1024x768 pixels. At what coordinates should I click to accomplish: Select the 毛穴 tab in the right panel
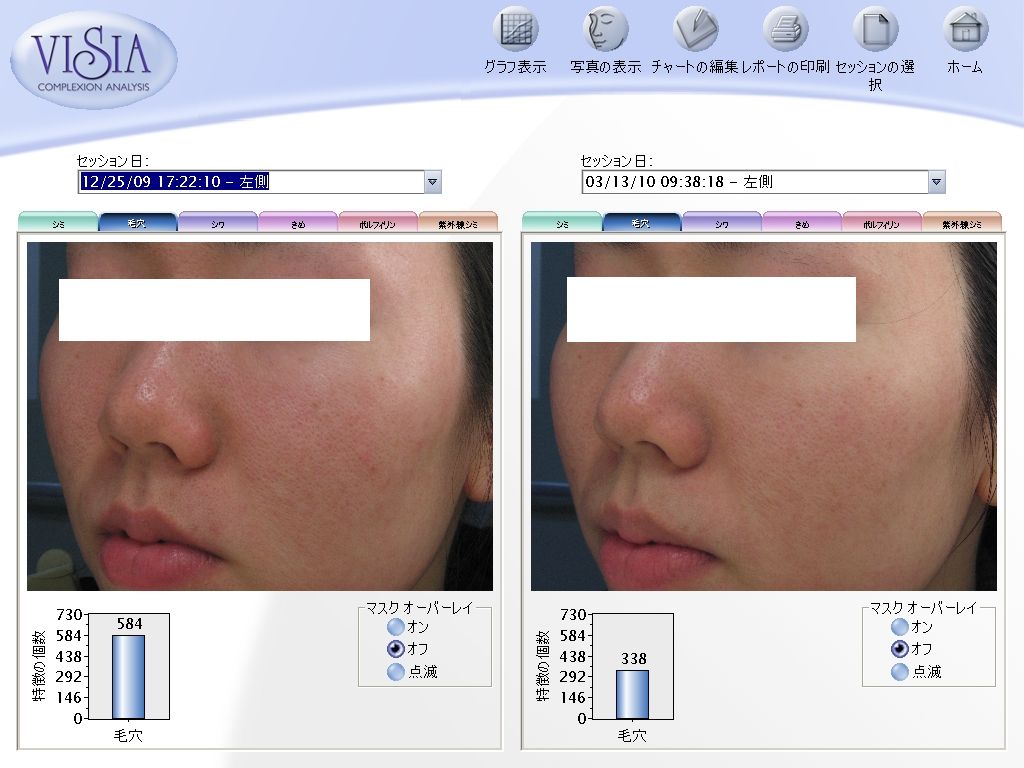(641, 223)
